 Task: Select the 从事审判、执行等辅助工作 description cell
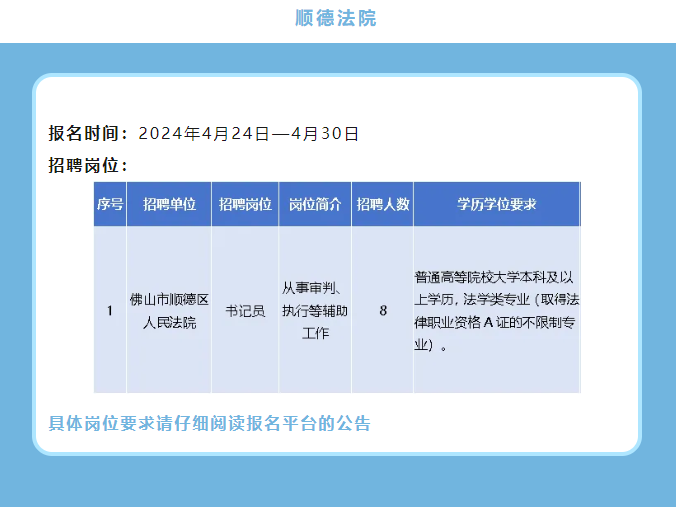tap(315, 310)
